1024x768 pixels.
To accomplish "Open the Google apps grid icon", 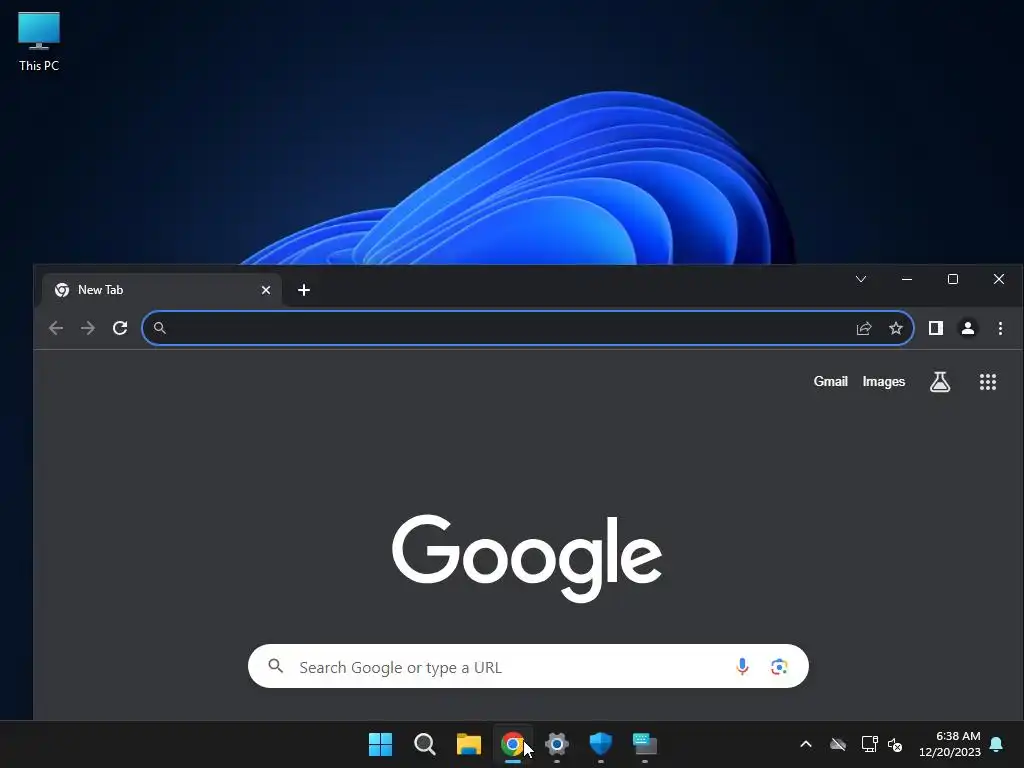I will coord(988,382).
